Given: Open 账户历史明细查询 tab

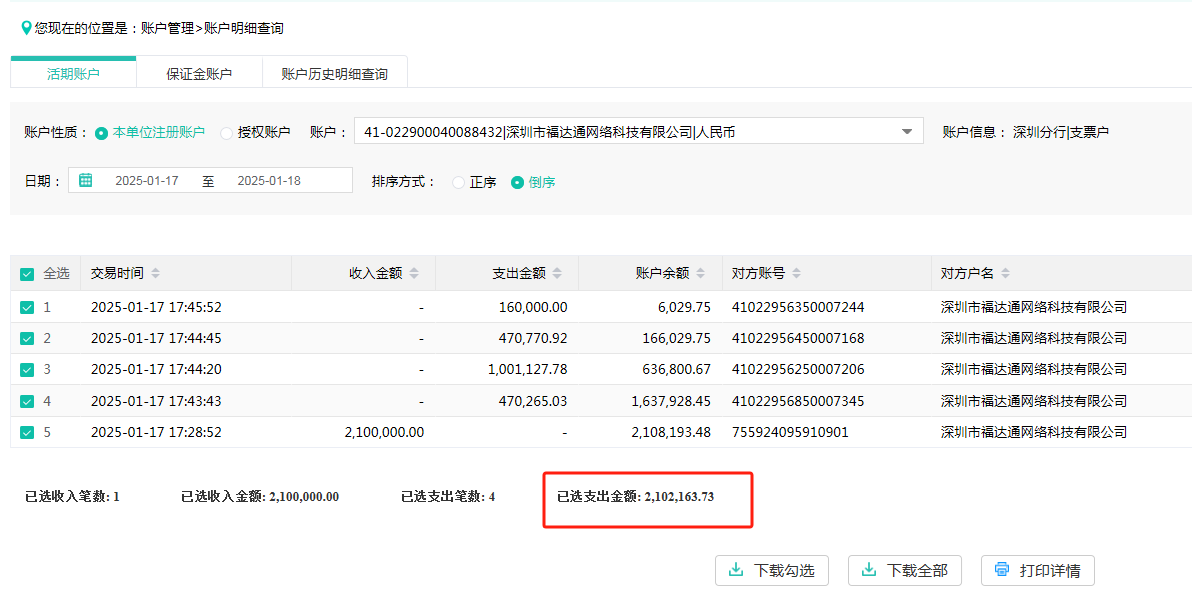Looking at the screenshot, I should coord(334,74).
